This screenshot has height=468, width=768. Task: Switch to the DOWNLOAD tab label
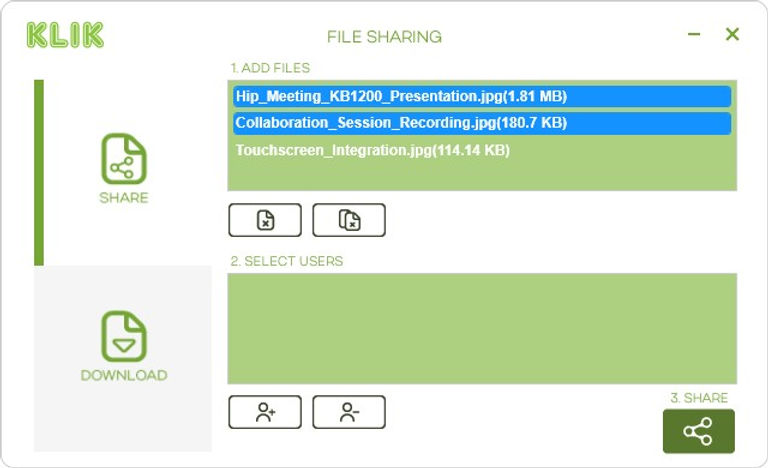(x=124, y=376)
